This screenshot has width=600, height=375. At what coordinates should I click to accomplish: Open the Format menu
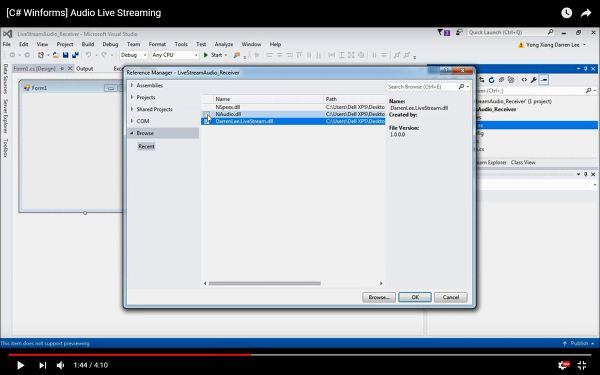pos(157,44)
